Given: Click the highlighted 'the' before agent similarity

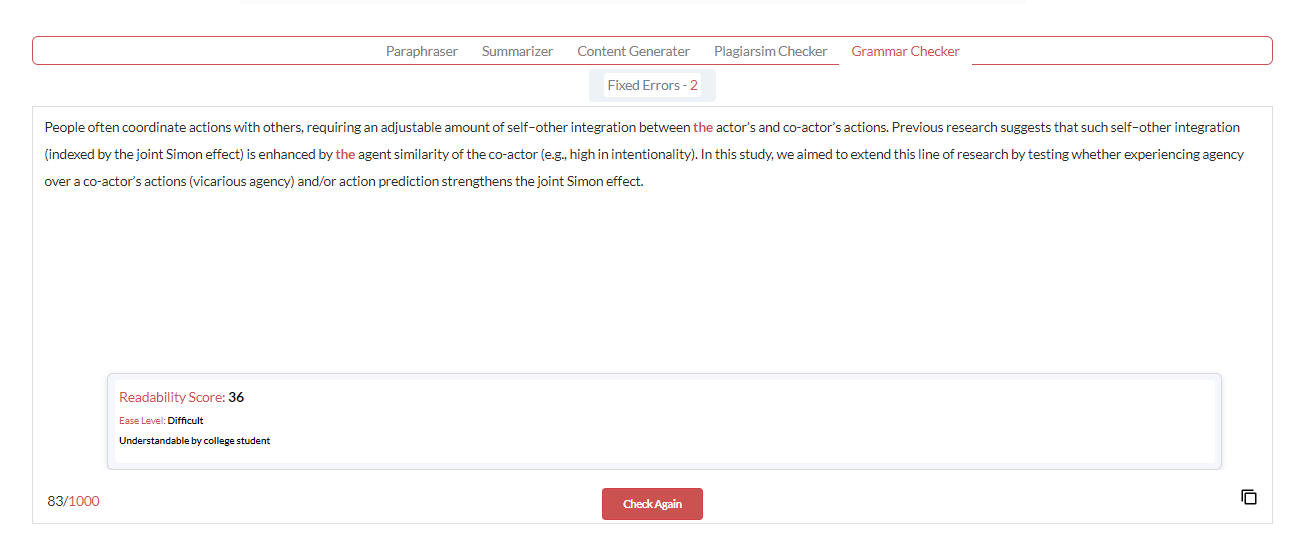Looking at the screenshot, I should coord(345,155).
